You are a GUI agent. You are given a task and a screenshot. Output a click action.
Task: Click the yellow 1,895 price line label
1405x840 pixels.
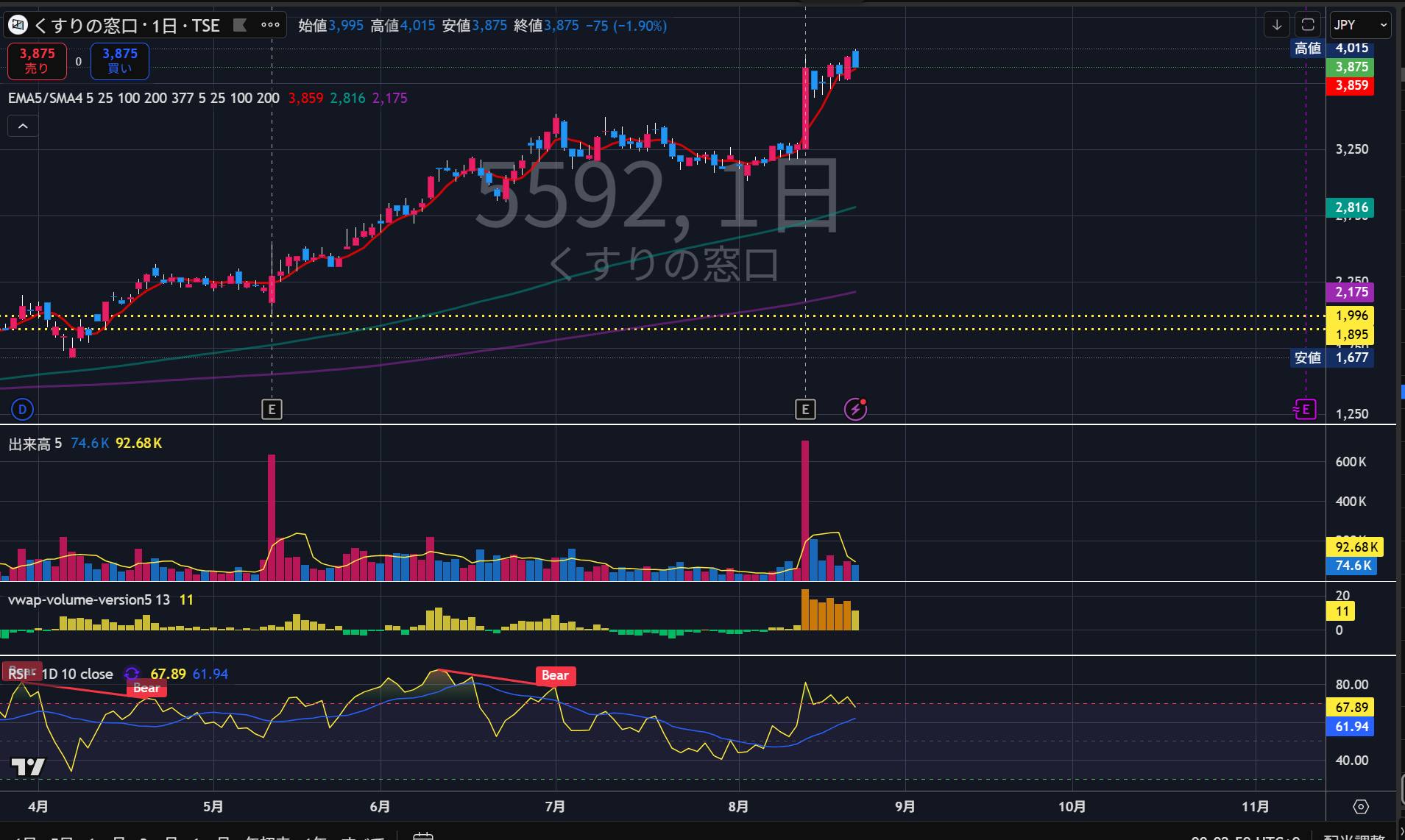coord(1351,335)
